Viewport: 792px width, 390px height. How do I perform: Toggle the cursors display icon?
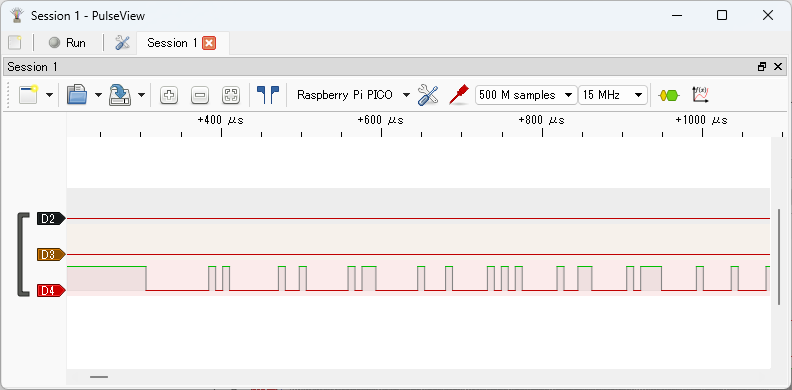pyautogui.click(x=268, y=94)
